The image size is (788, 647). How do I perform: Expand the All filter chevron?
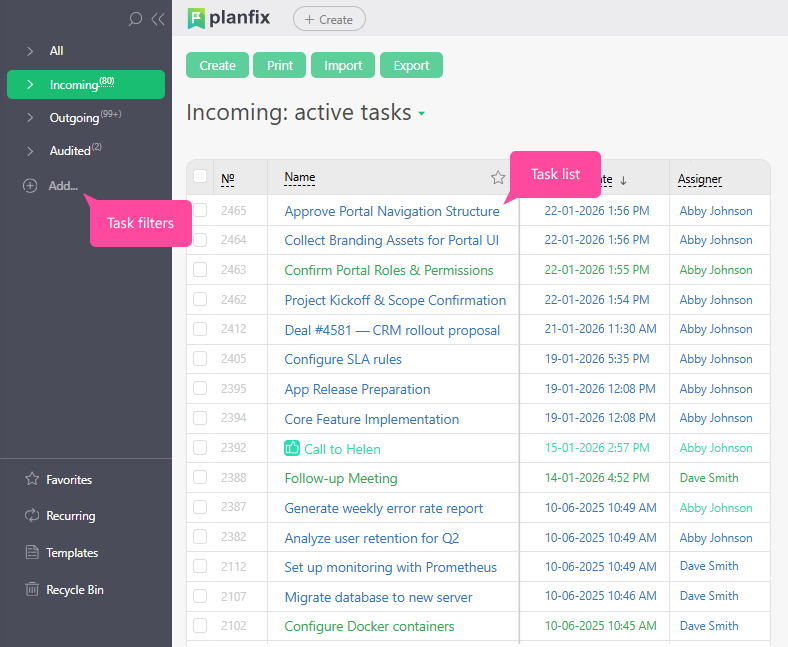30,51
